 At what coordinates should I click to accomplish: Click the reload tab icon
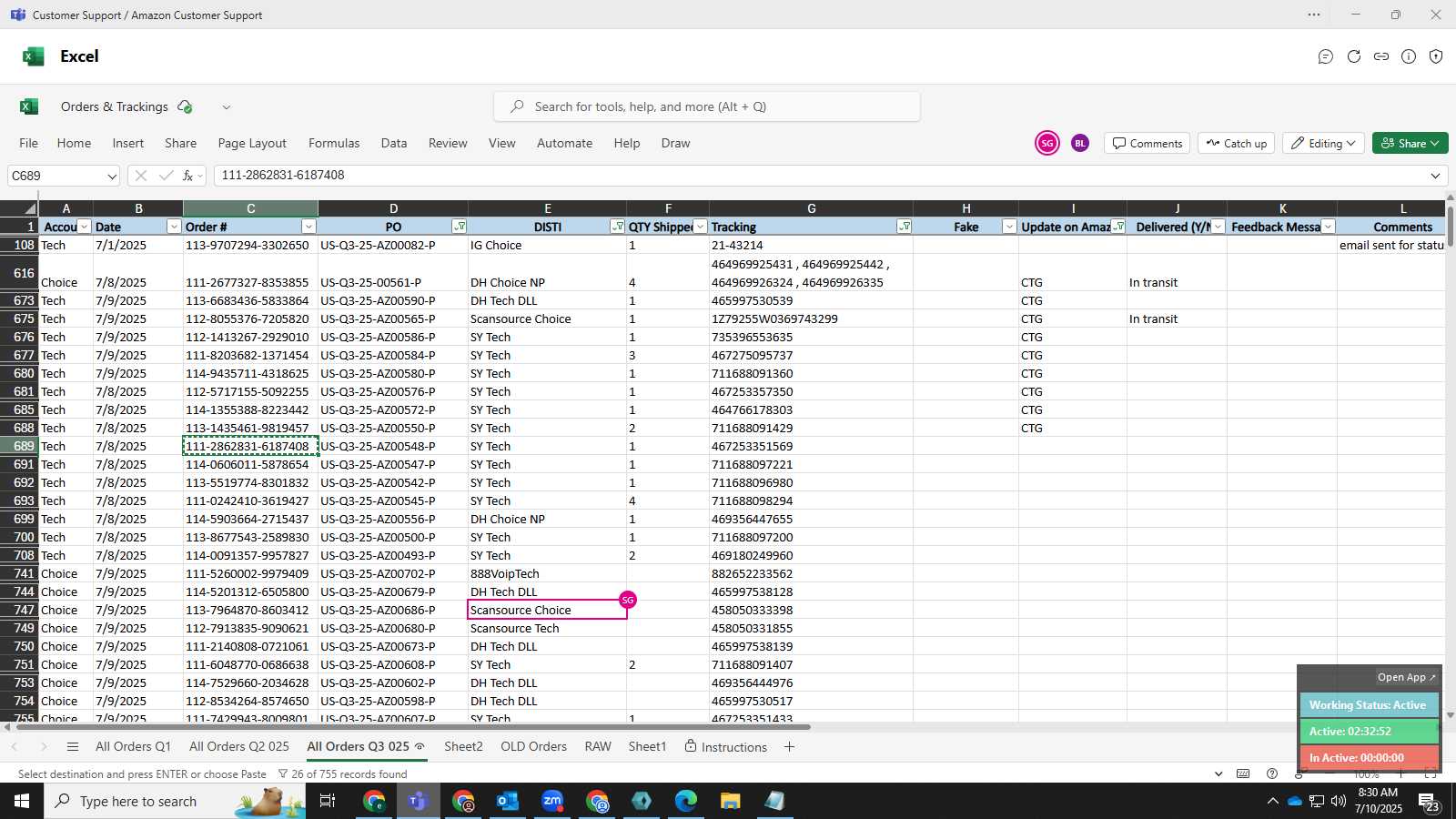[x=1354, y=56]
